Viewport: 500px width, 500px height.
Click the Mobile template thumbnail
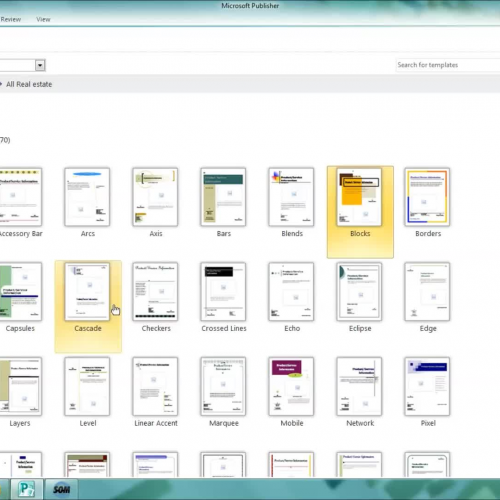pyautogui.click(x=291, y=387)
